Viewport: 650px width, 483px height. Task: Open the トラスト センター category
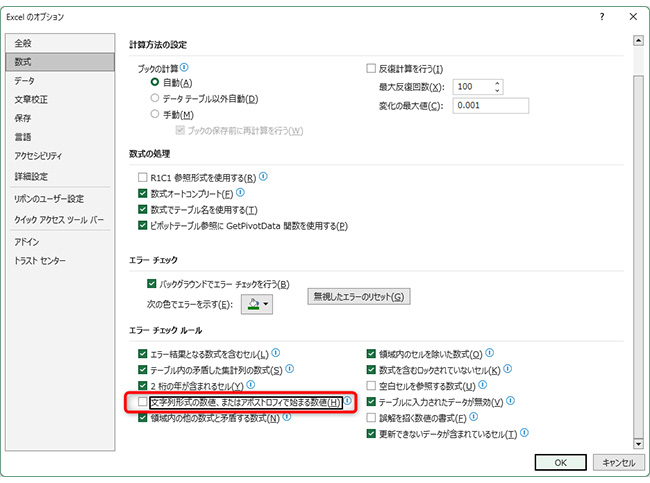(60, 260)
